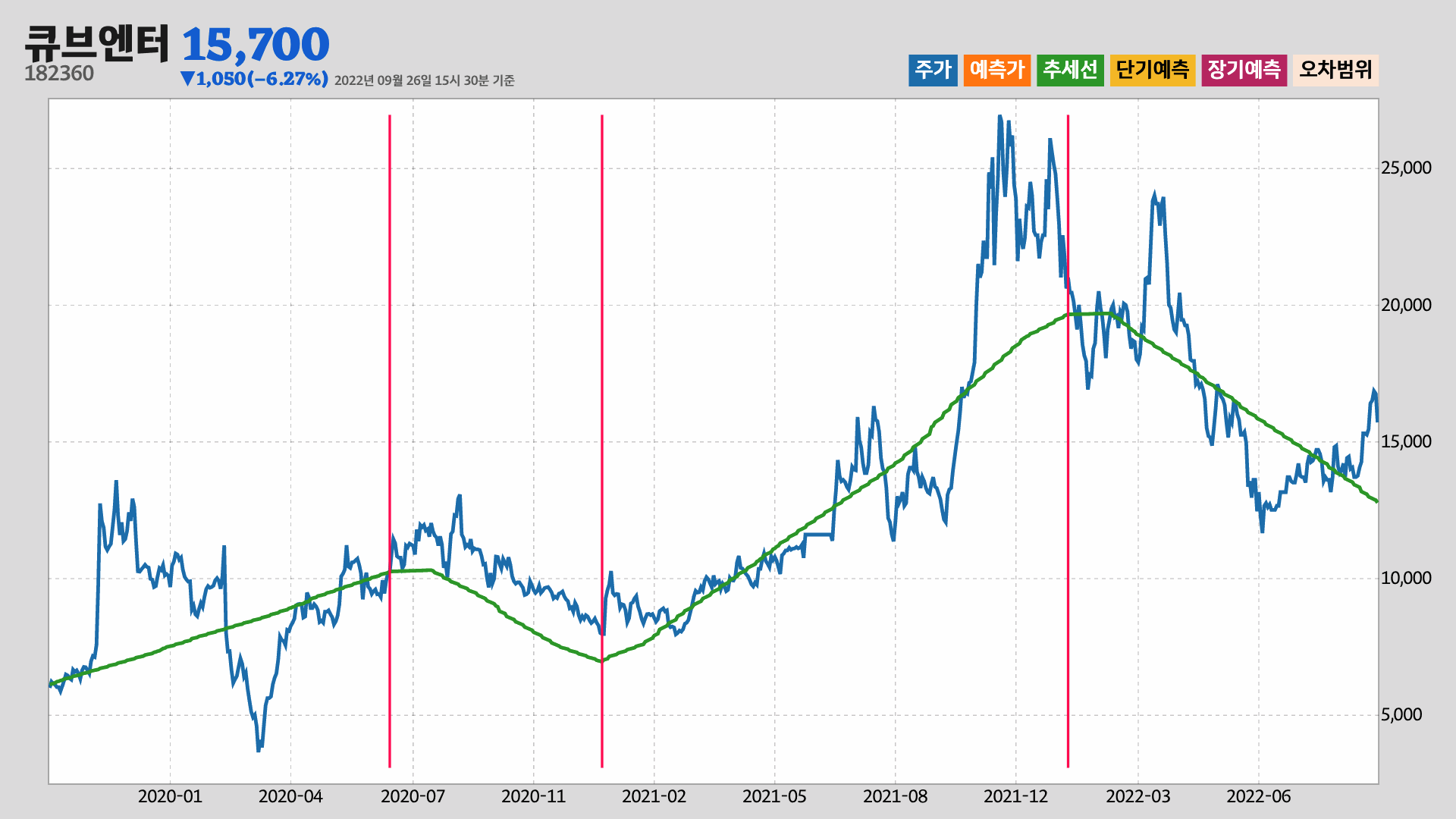This screenshot has height=819, width=1456.
Task: Select the yellow 단기예측 legend label
Action: point(1153,70)
